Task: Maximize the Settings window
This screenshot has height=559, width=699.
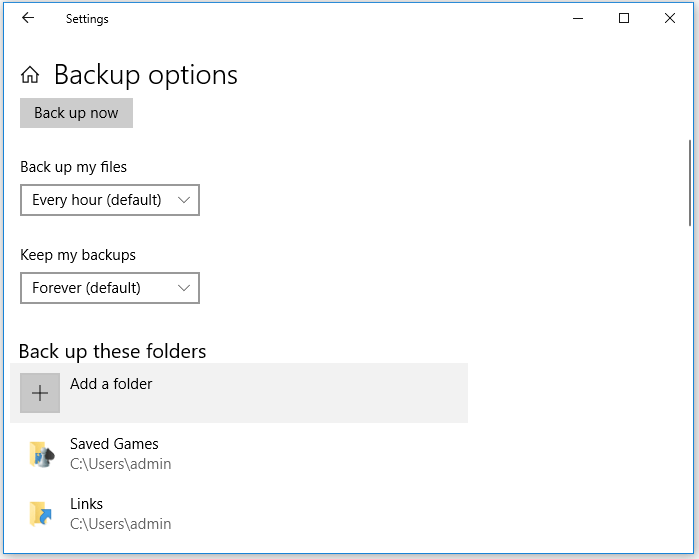Action: 624,18
